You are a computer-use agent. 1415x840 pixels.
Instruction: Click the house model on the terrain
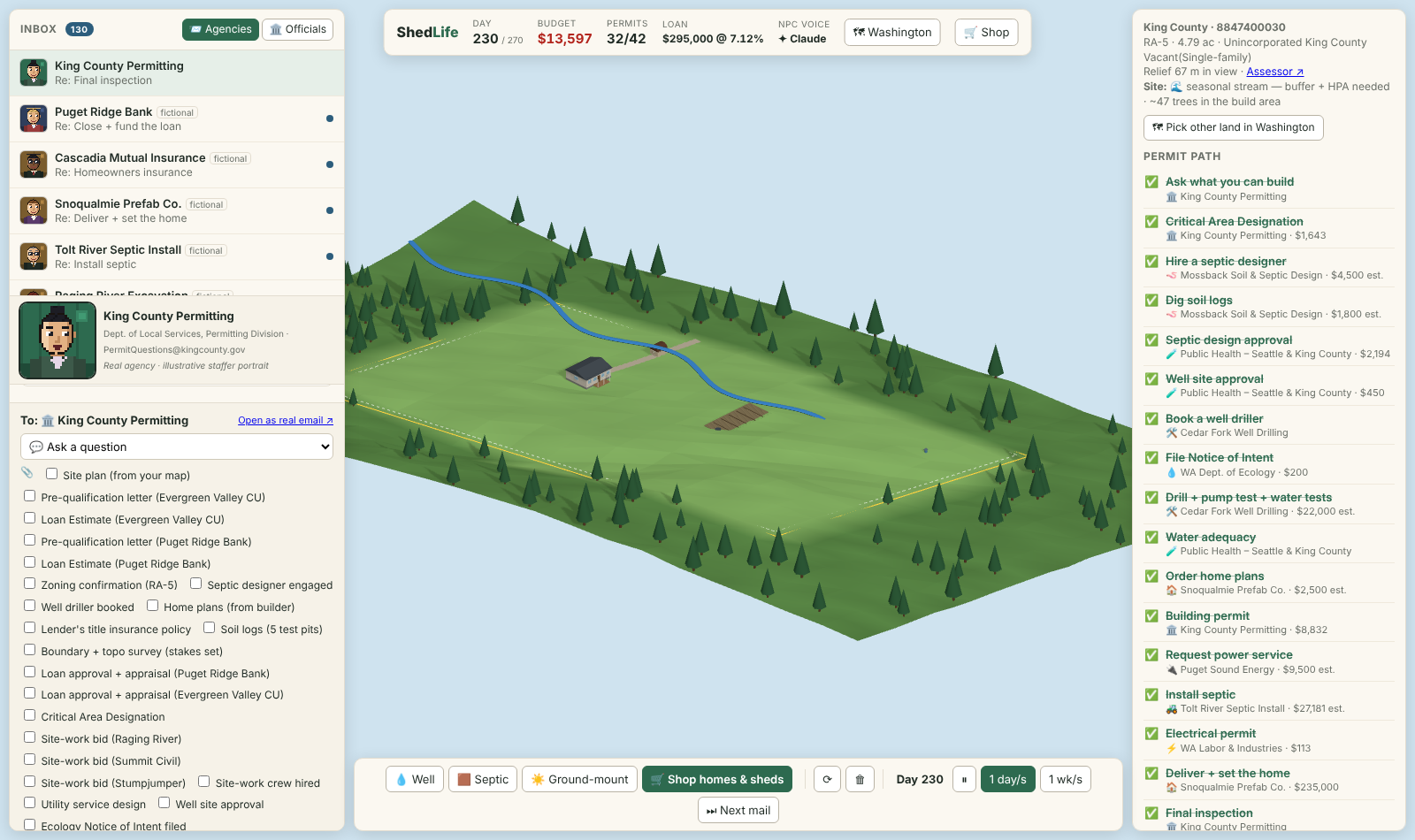tap(589, 370)
